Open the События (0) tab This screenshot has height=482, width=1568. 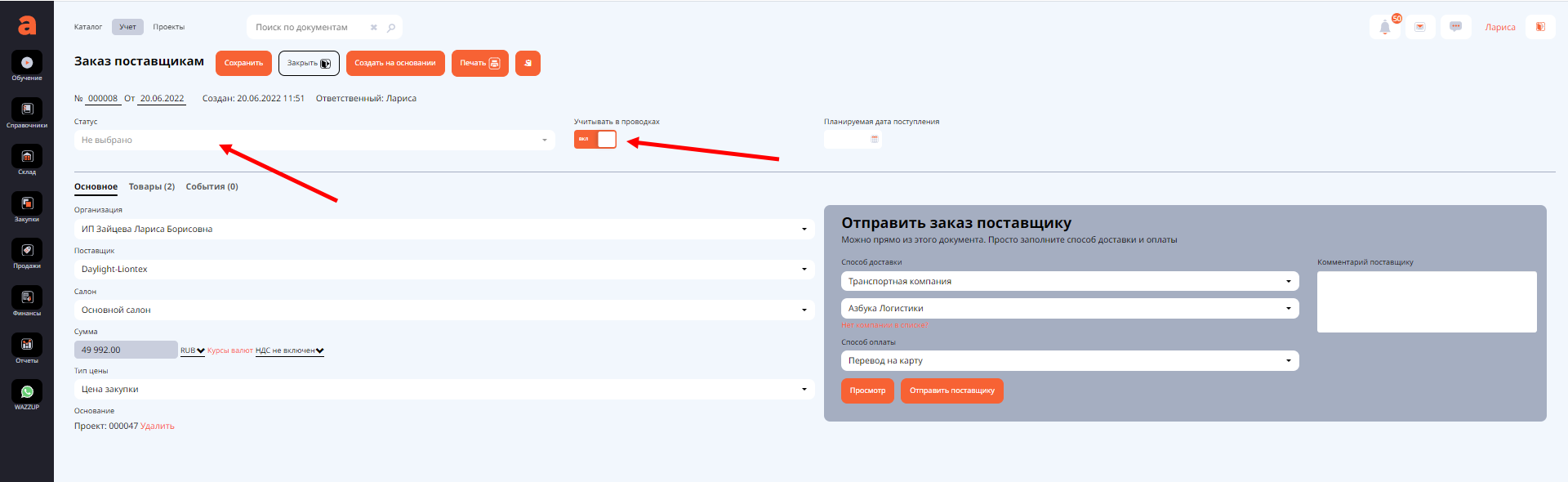coord(212,187)
